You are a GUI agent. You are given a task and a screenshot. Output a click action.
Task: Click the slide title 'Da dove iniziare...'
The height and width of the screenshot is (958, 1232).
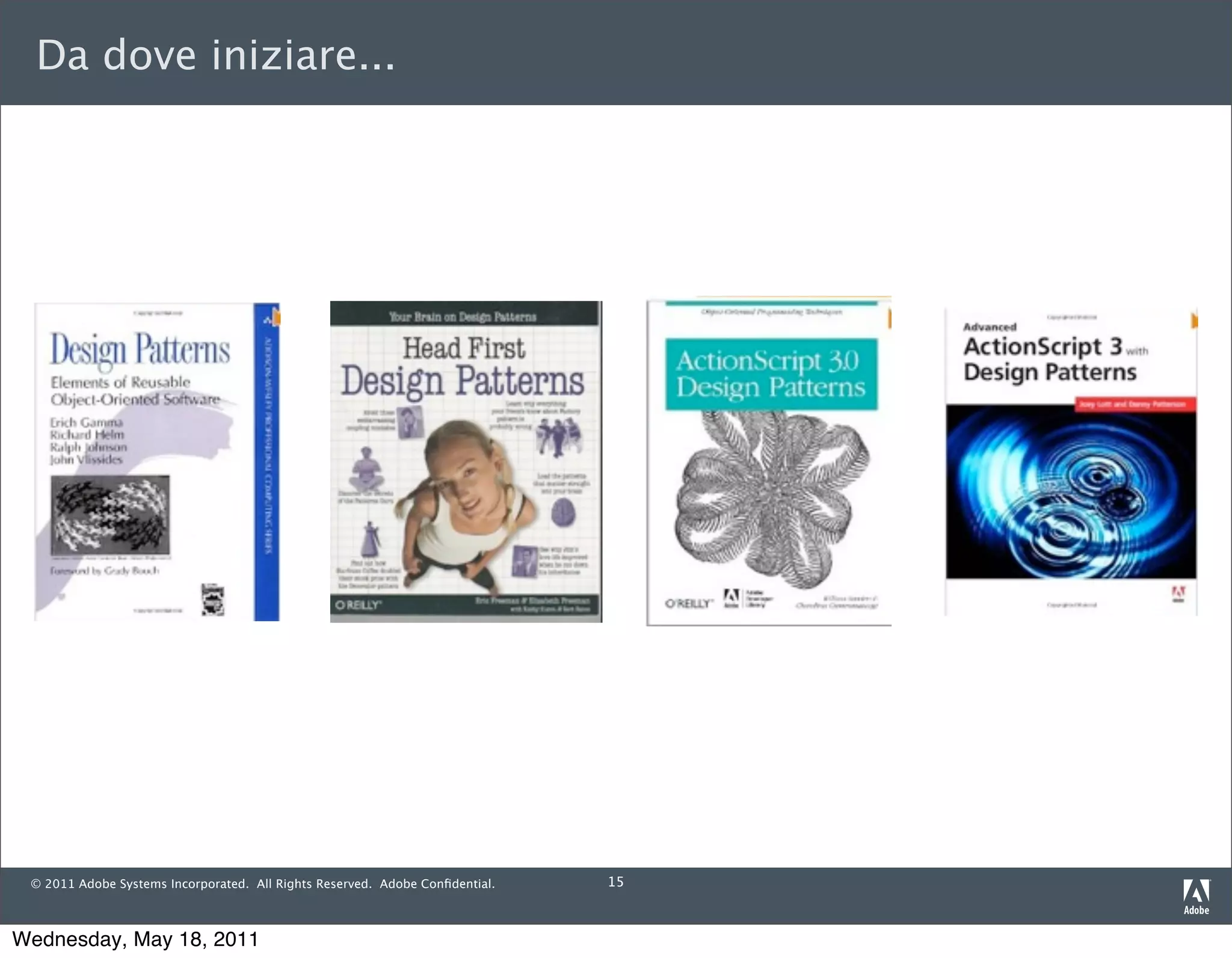point(216,55)
